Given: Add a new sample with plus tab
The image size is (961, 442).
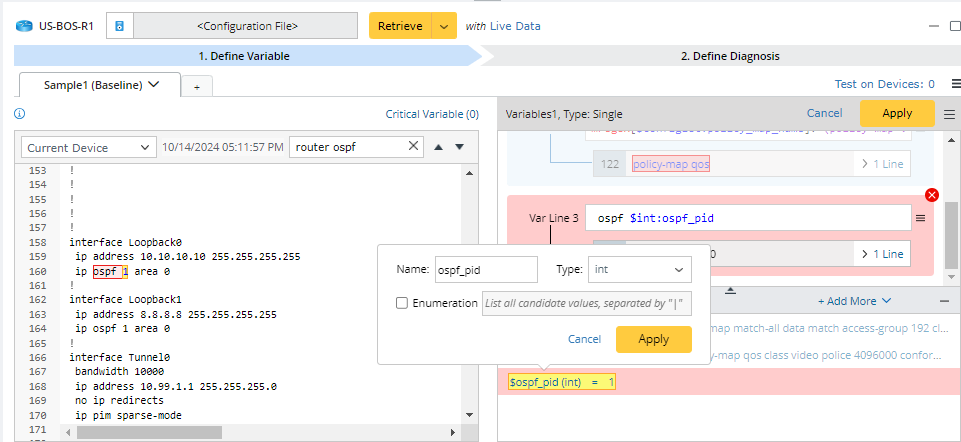Looking at the screenshot, I should (196, 87).
